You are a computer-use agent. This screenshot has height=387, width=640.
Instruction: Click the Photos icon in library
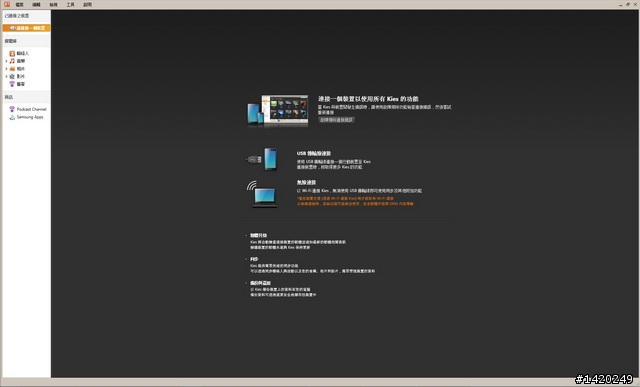coord(12,69)
